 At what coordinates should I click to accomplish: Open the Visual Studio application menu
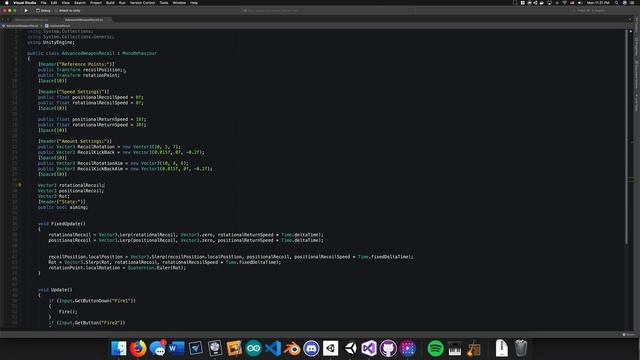point(25,2)
